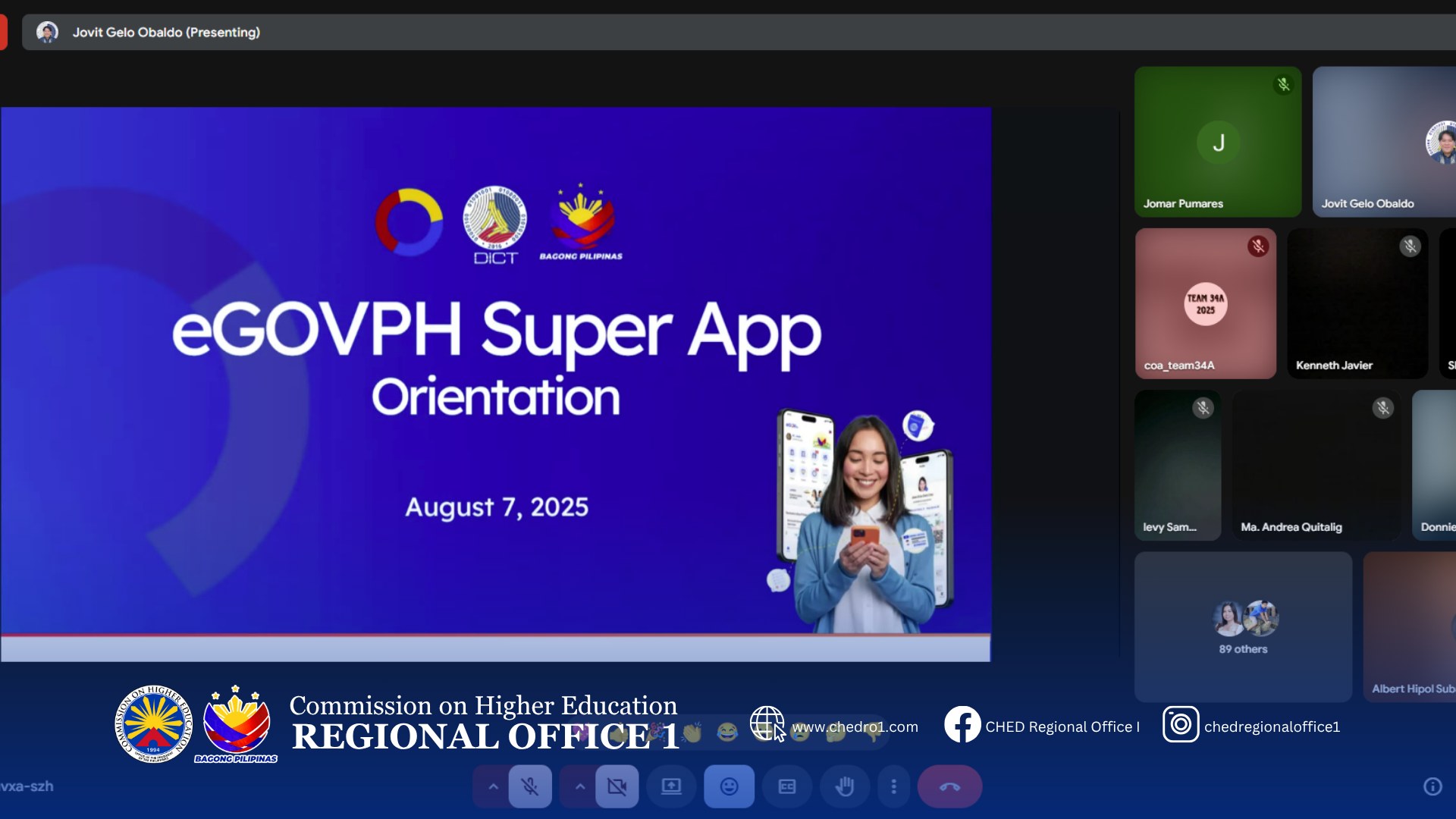Select the Donnie participant tile
Screen dimensions: 1456x819
pos(1434,465)
